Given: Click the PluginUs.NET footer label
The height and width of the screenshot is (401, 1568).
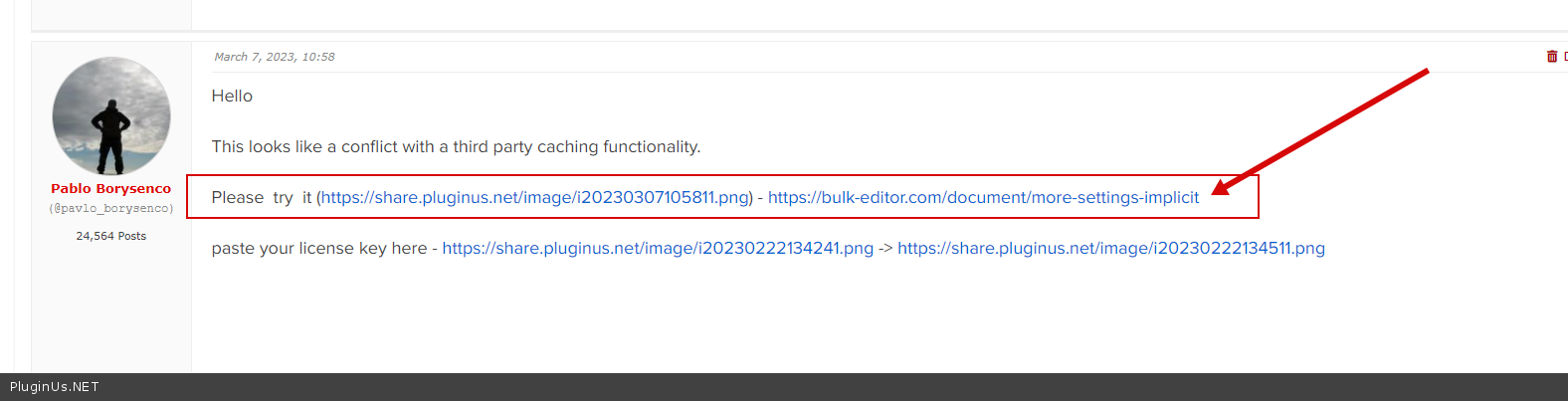Looking at the screenshot, I should click(x=55, y=387).
